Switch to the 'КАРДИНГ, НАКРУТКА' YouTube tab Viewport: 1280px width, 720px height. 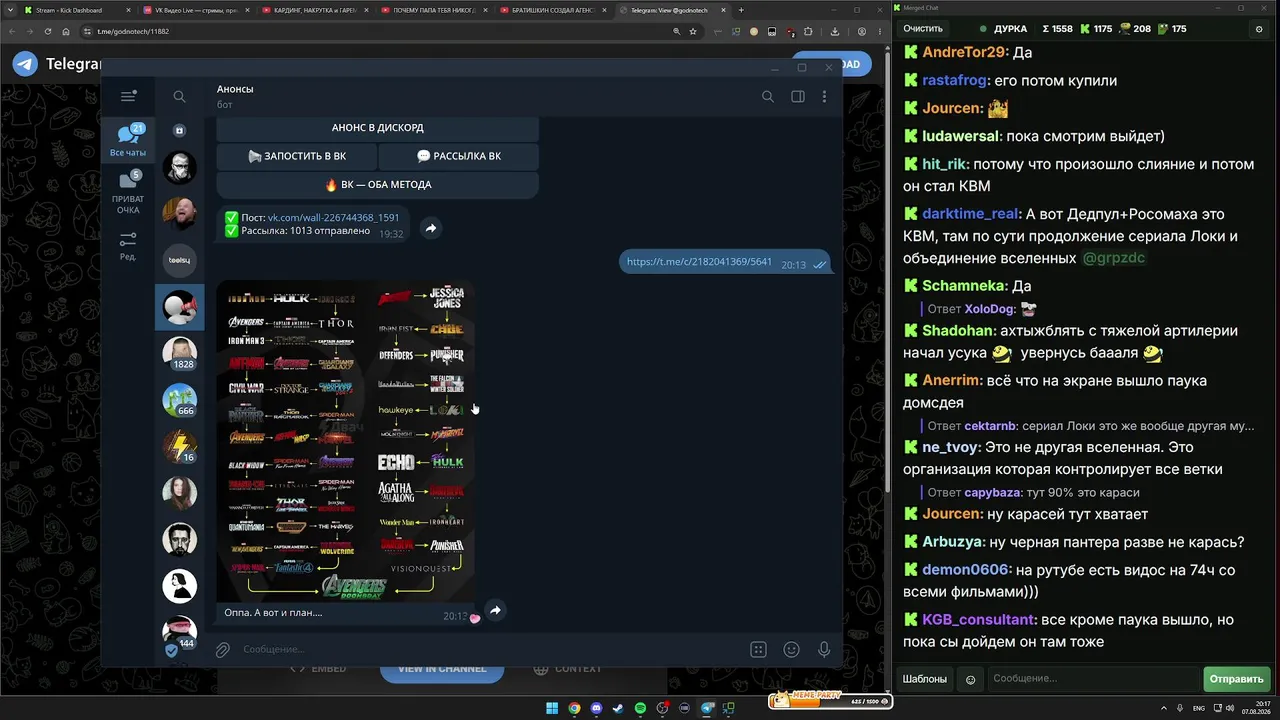pos(315,10)
